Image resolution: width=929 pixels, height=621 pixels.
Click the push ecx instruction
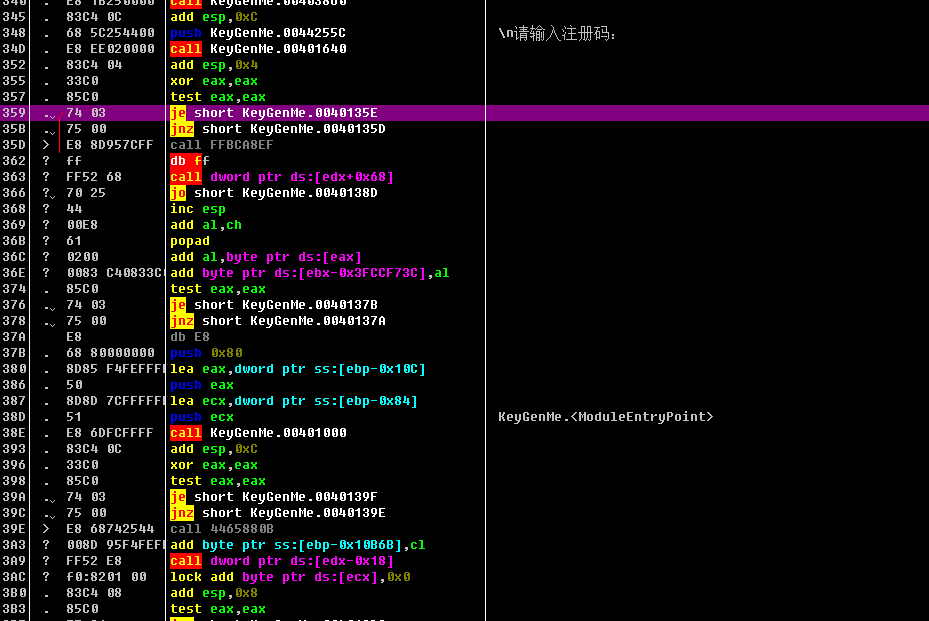[x=202, y=417]
